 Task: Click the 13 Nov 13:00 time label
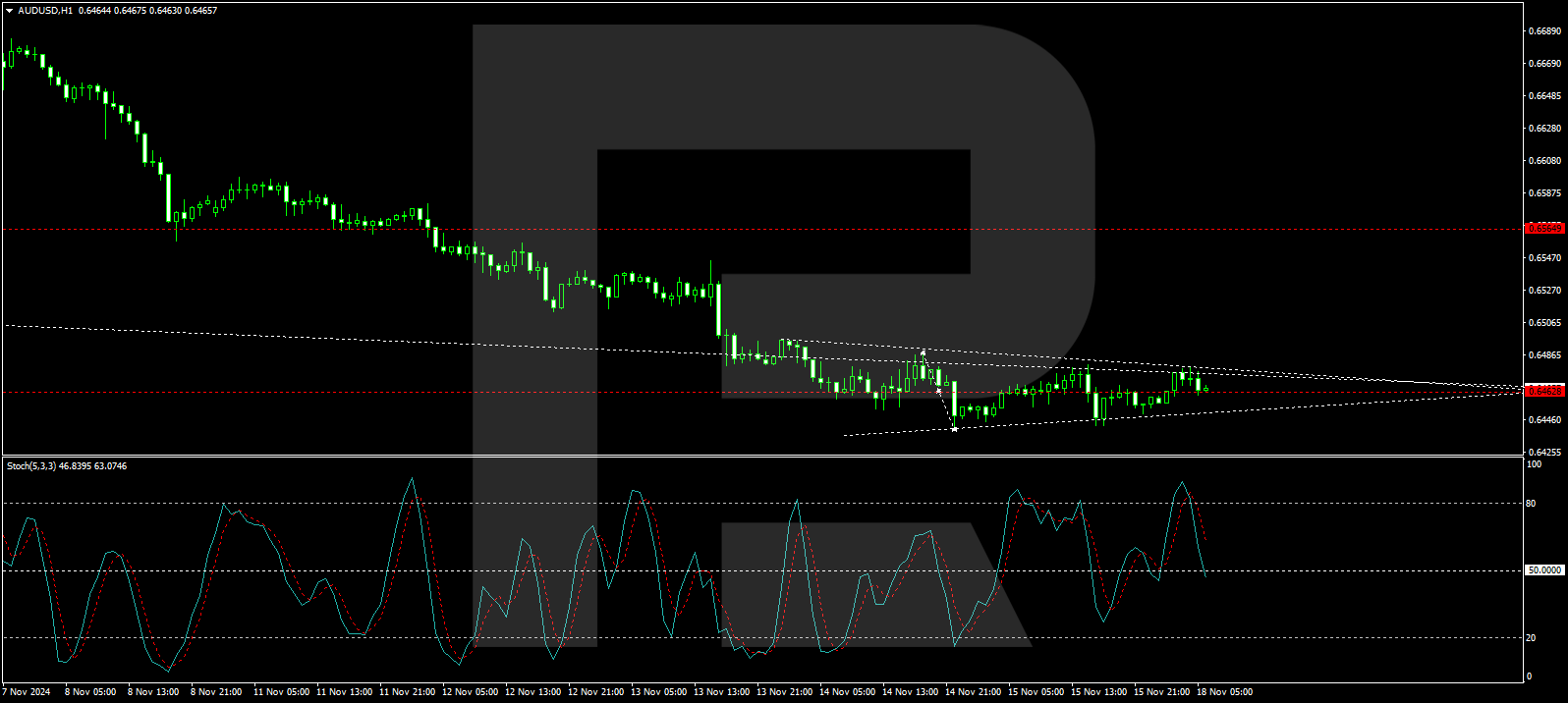point(722,692)
